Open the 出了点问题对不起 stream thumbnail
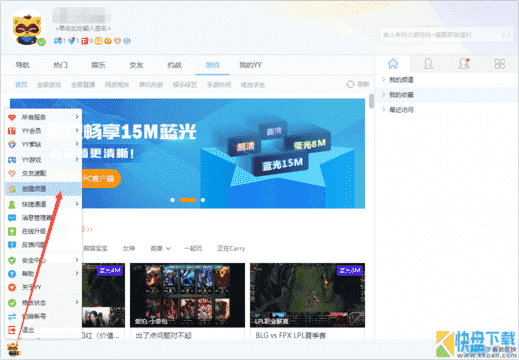This screenshot has width=519, height=360. click(187, 295)
